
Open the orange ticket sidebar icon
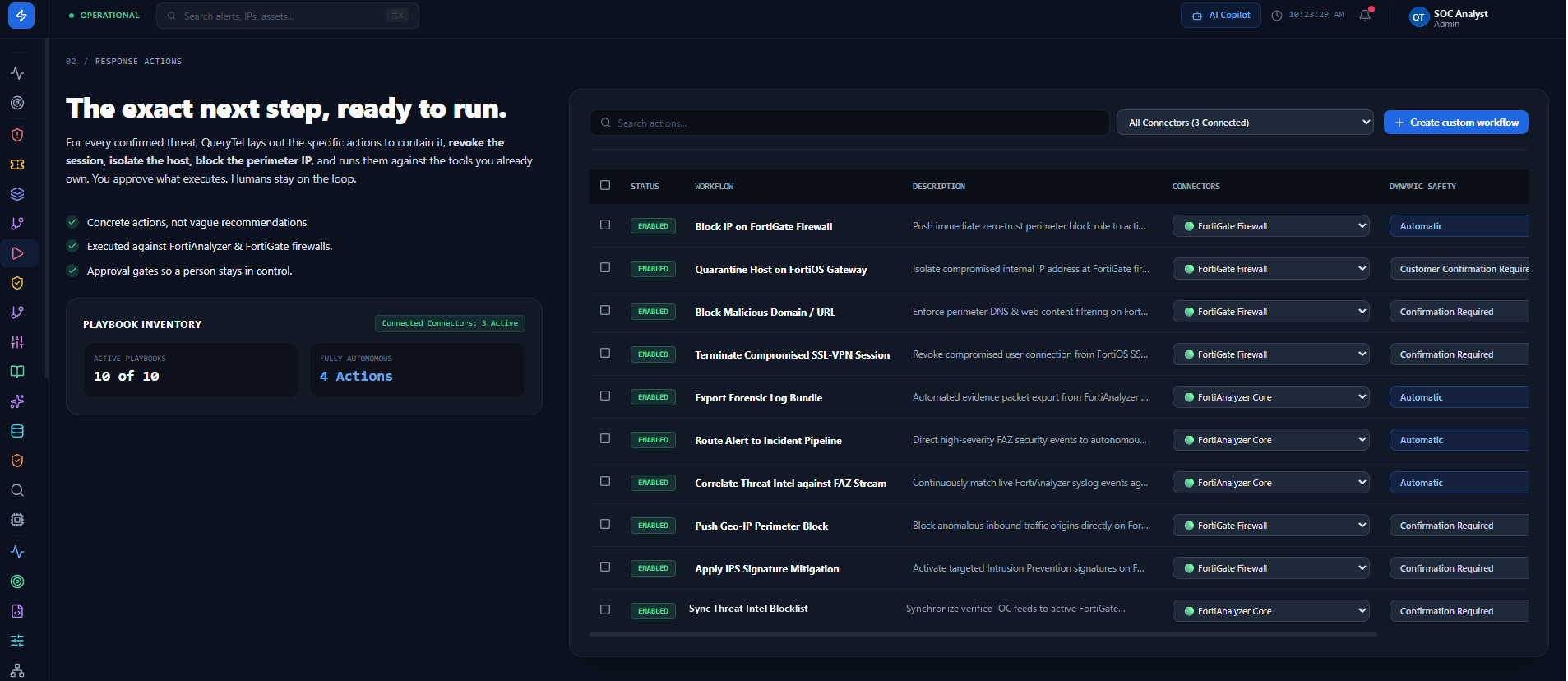tap(17, 164)
